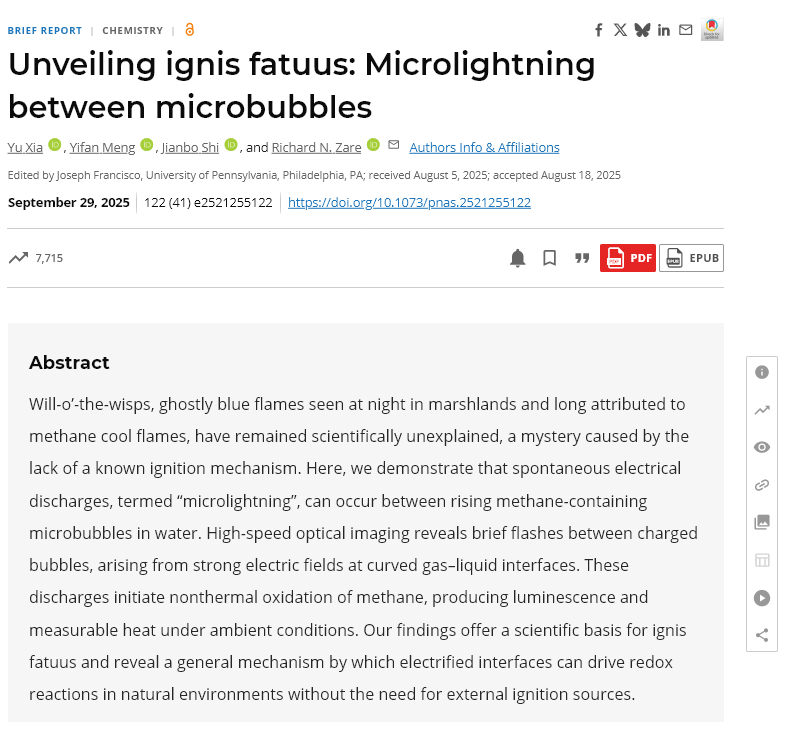Share article on Bluesky

tap(642, 30)
